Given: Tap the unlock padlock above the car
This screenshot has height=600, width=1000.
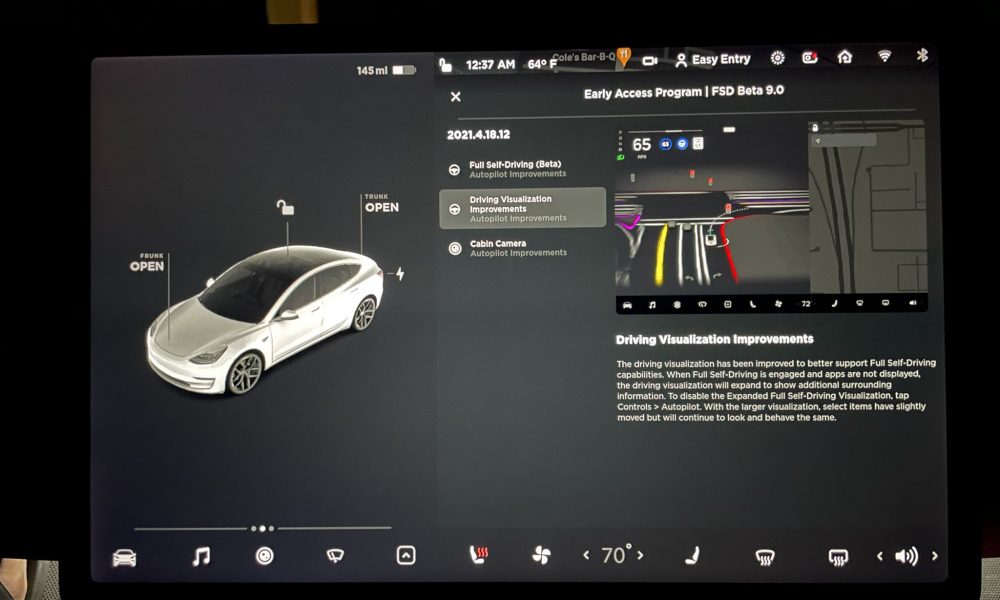Looking at the screenshot, I should tap(285, 207).
